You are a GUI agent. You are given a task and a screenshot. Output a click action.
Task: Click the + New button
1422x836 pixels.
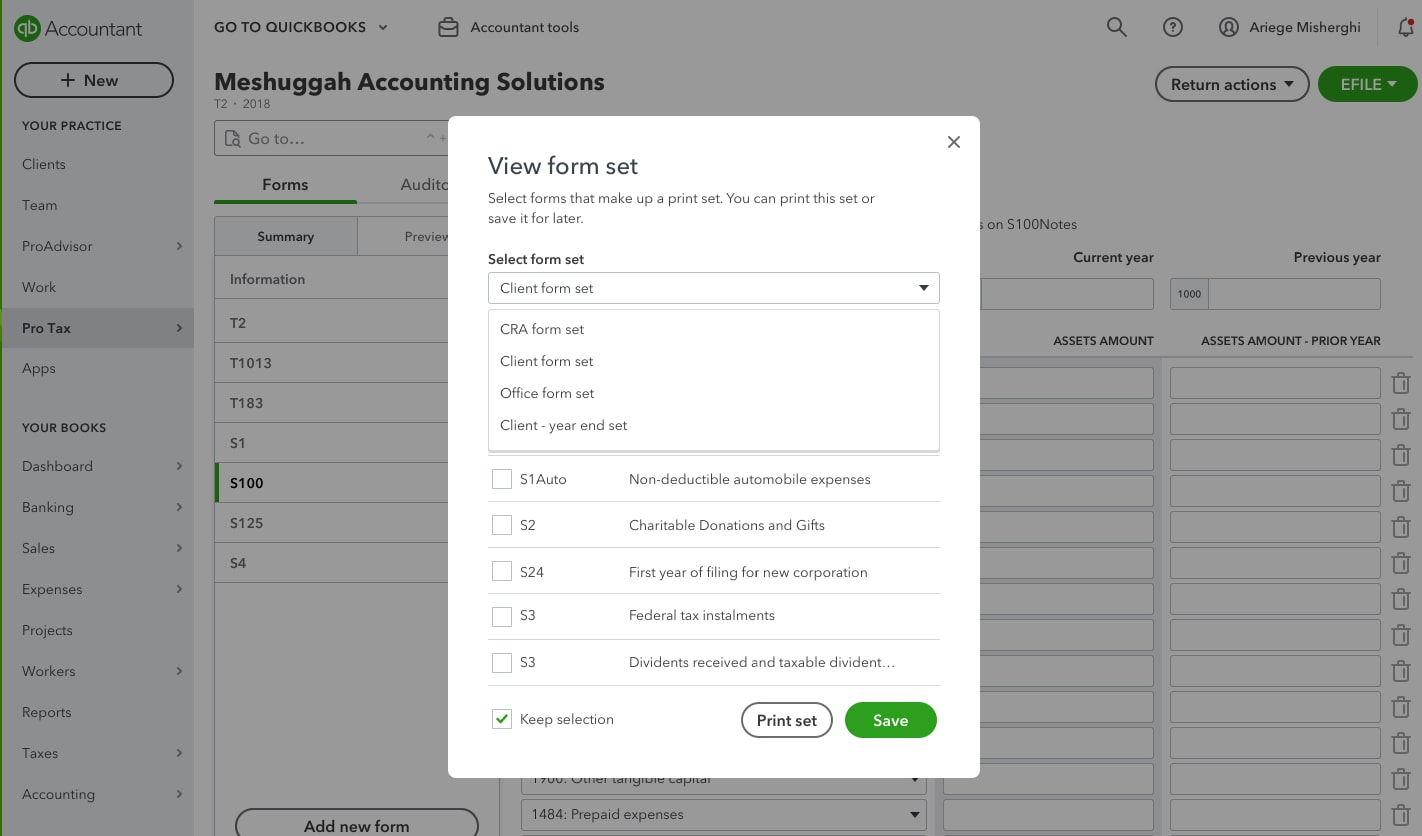(94, 81)
